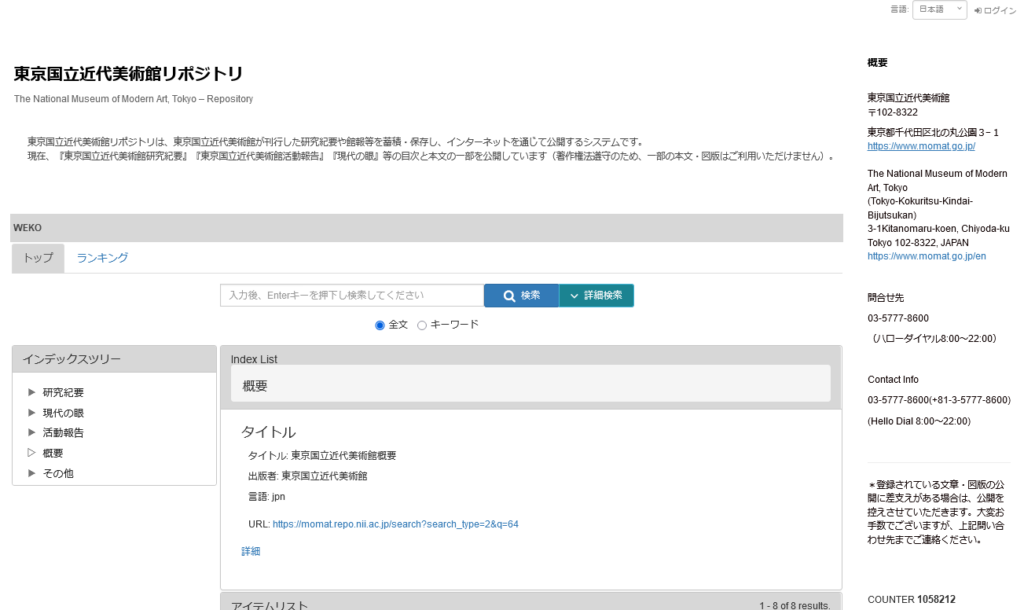Screen dimensions: 1024x610
Task: Click the English subtitle under the page title
Action: pyautogui.click(x=133, y=99)
